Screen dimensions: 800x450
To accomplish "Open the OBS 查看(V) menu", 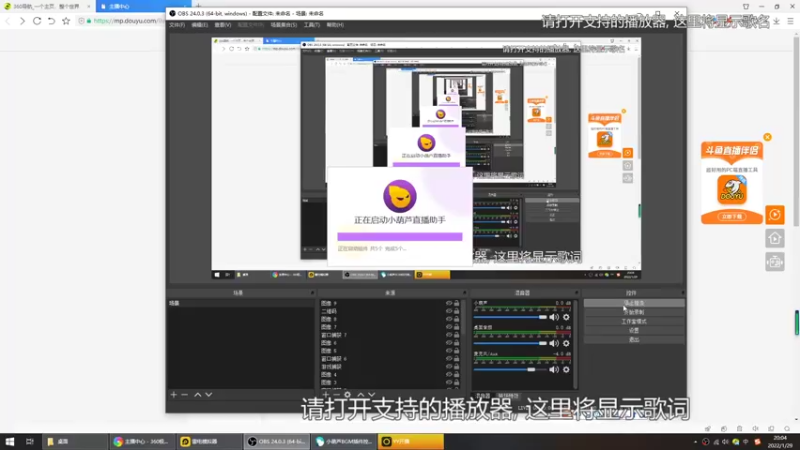I will [223, 24].
